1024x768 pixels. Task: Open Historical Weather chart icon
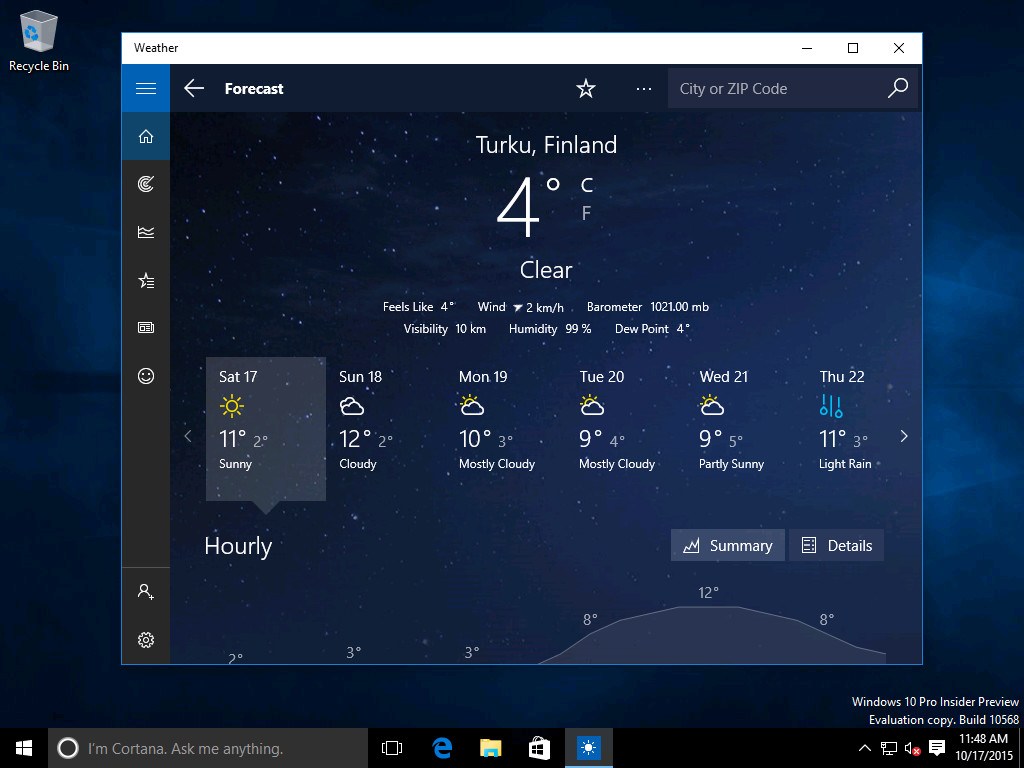tap(146, 232)
